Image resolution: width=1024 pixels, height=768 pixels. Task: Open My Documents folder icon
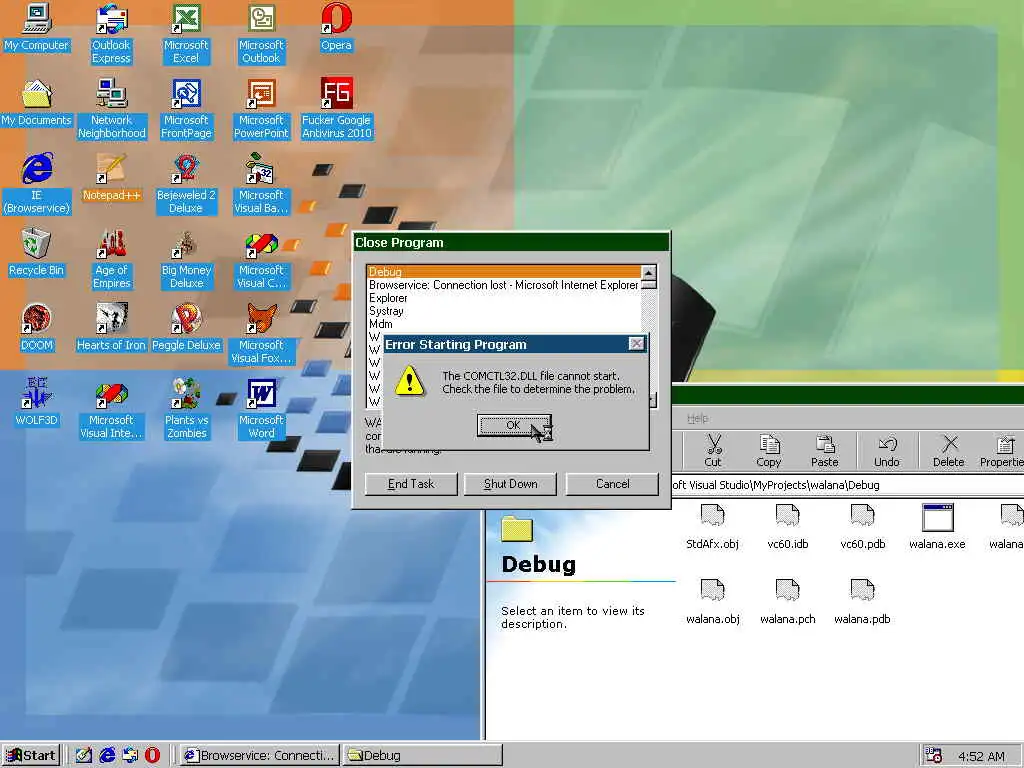[x=37, y=103]
